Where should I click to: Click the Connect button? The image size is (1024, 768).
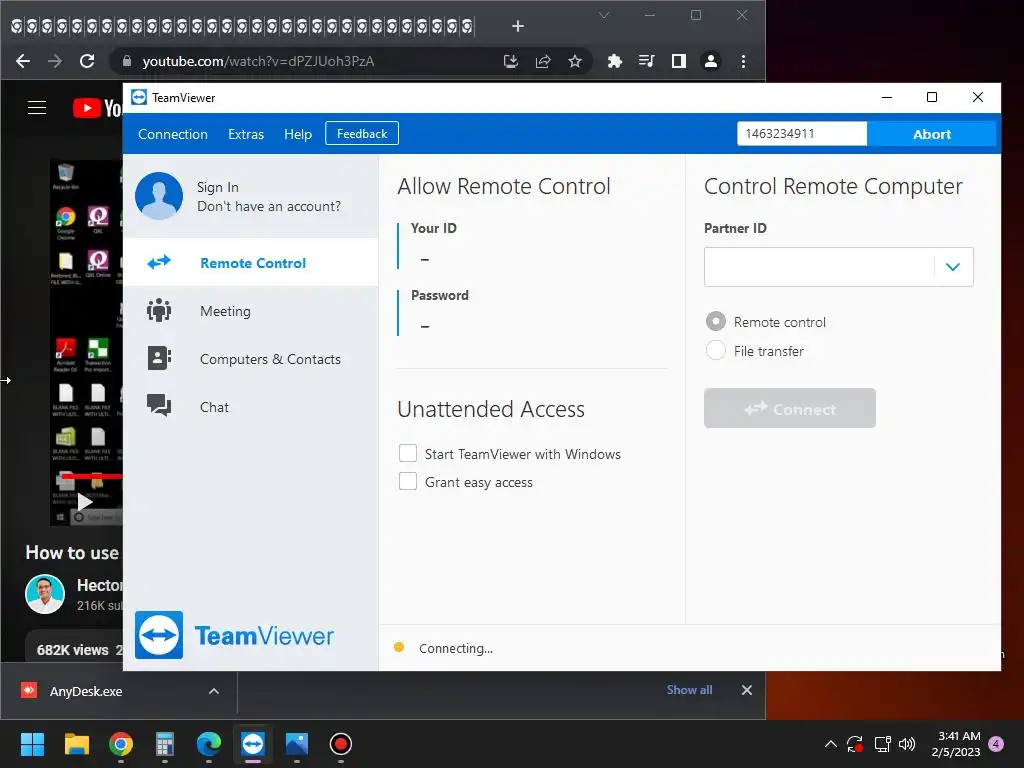click(790, 408)
